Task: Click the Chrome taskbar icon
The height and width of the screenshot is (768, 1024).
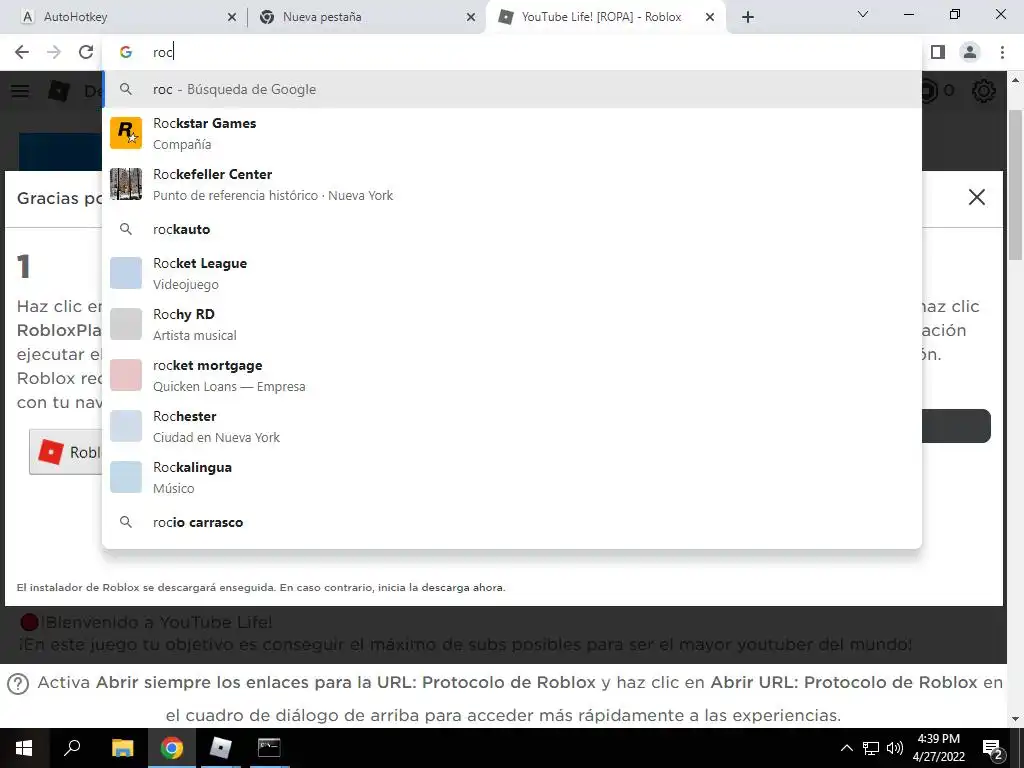Action: pos(171,748)
